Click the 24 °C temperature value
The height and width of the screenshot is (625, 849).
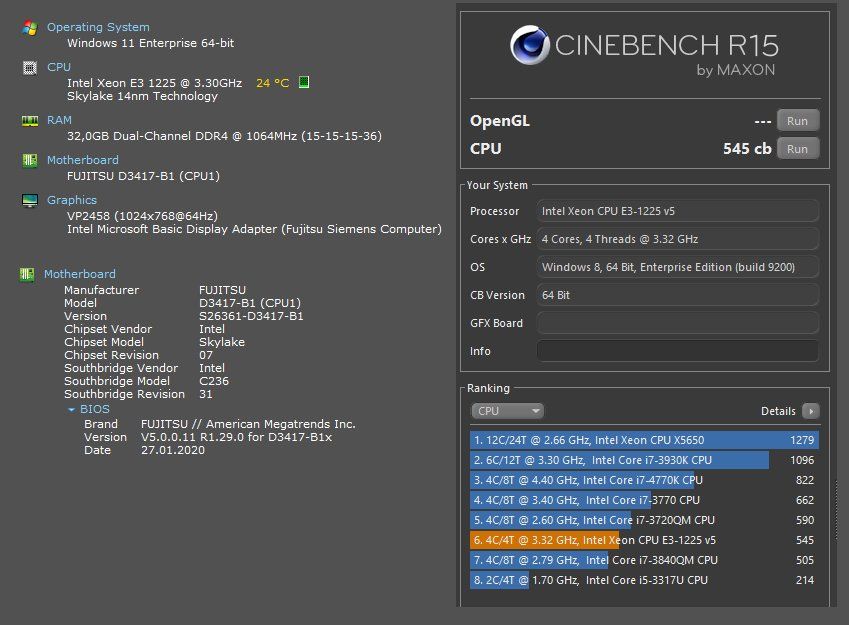(272, 83)
